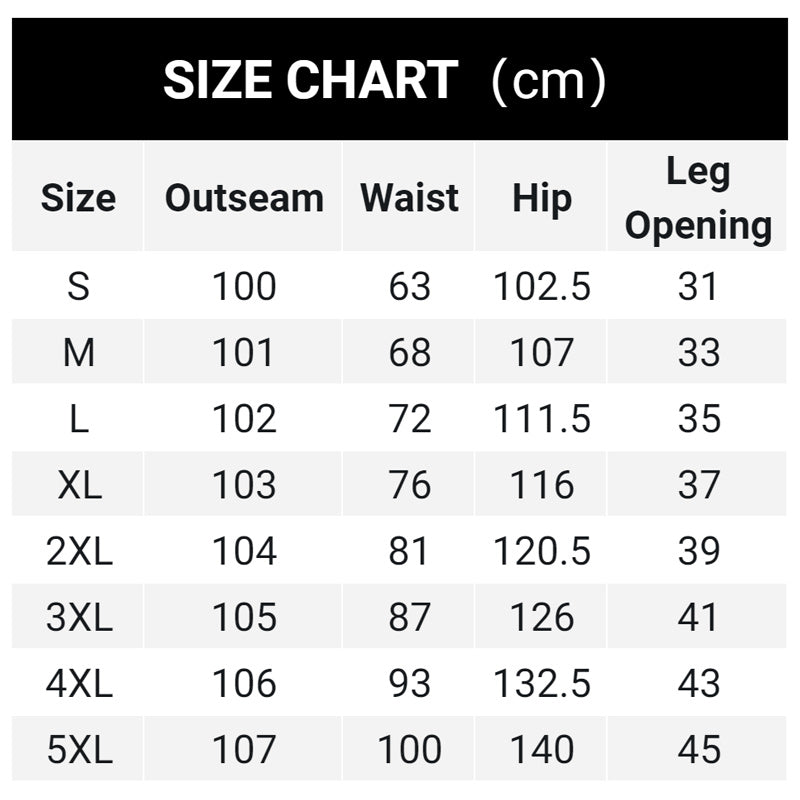800x800 pixels.
Task: Select the XL size row label
Action: (x=79, y=485)
